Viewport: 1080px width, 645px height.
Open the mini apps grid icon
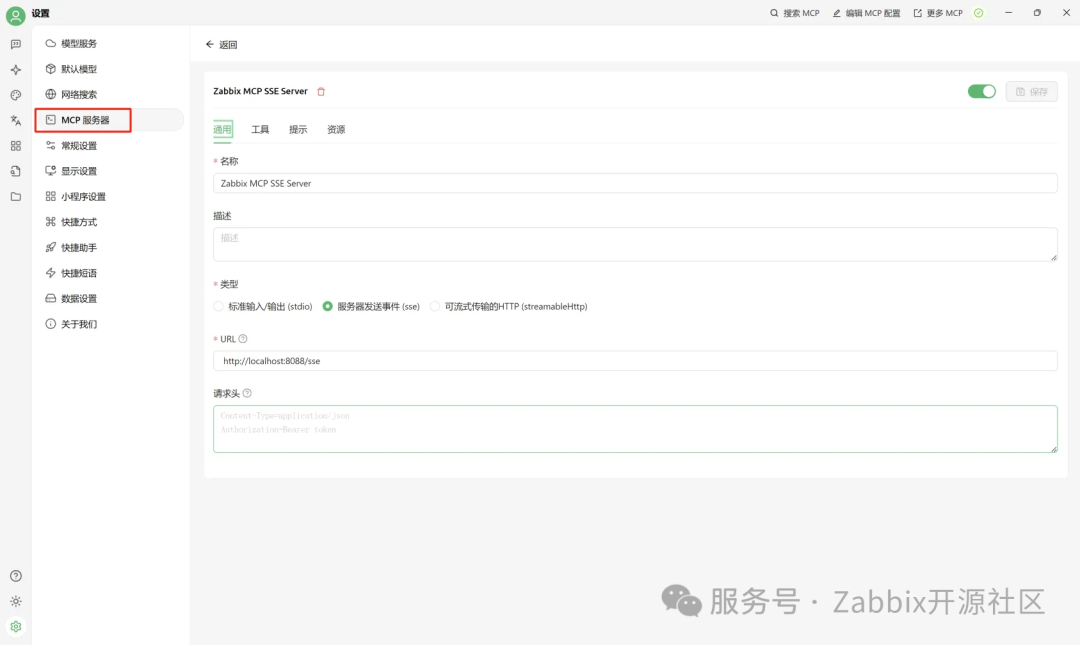coord(14,145)
